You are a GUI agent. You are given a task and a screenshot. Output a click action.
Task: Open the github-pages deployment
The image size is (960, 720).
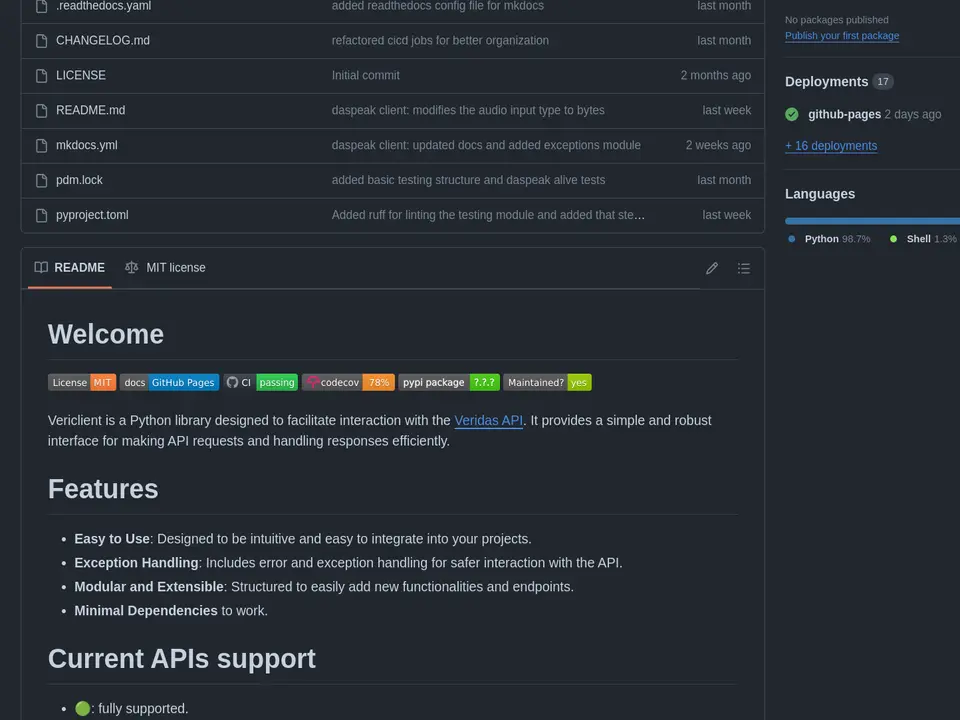(844, 114)
